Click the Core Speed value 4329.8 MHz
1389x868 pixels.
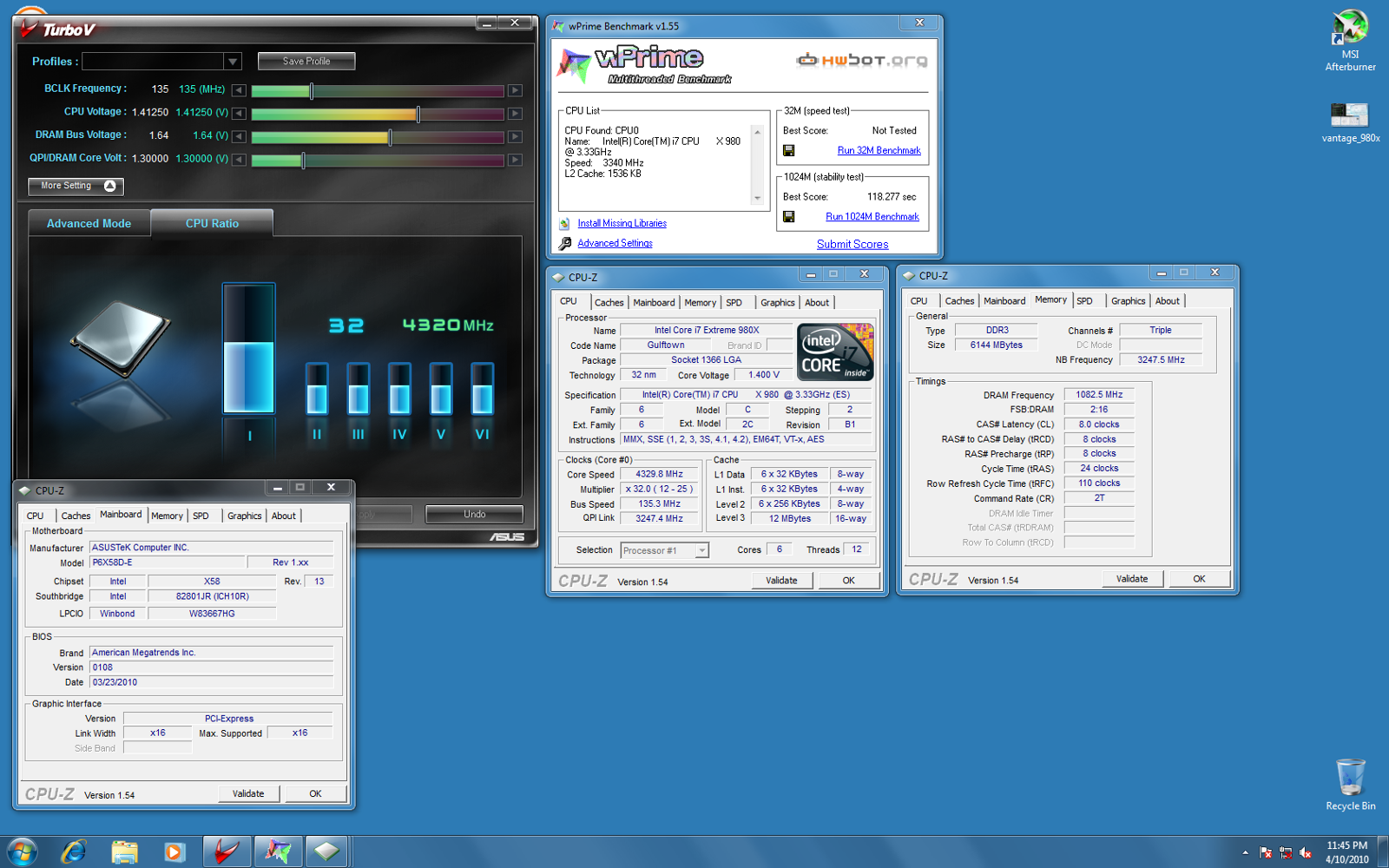pyautogui.click(x=660, y=474)
